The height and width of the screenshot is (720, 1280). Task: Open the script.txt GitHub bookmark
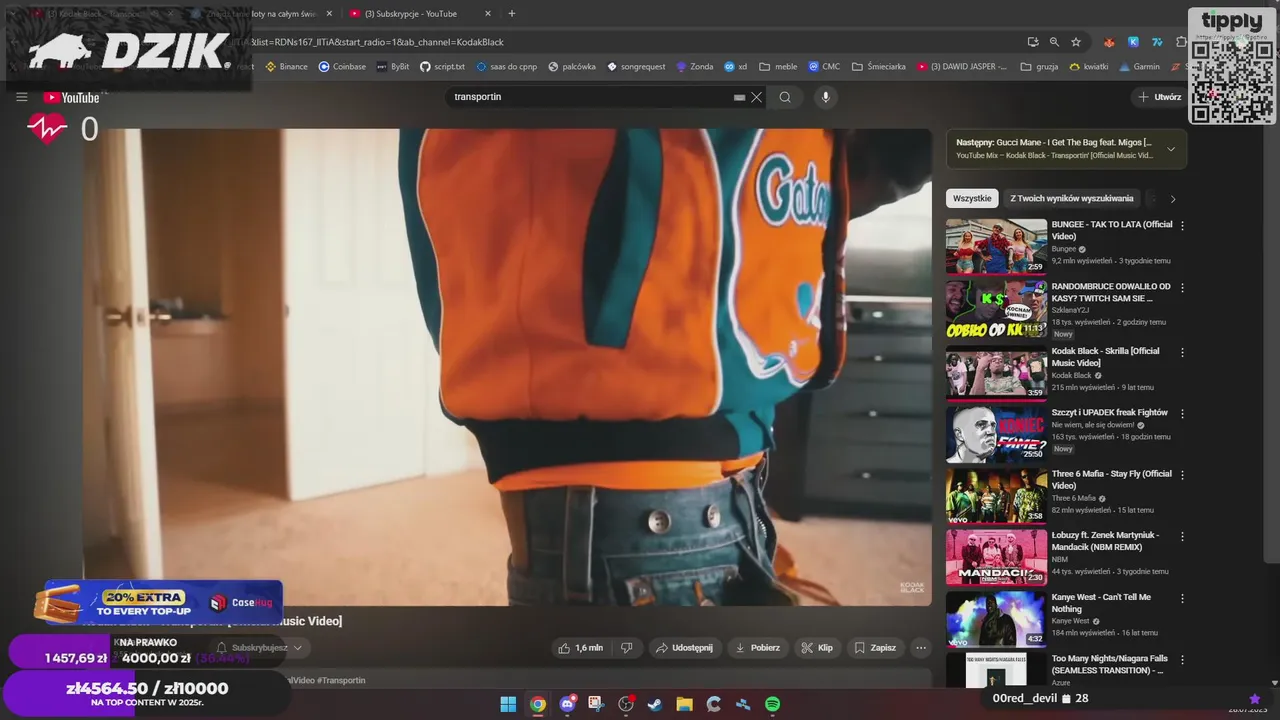click(x=442, y=67)
